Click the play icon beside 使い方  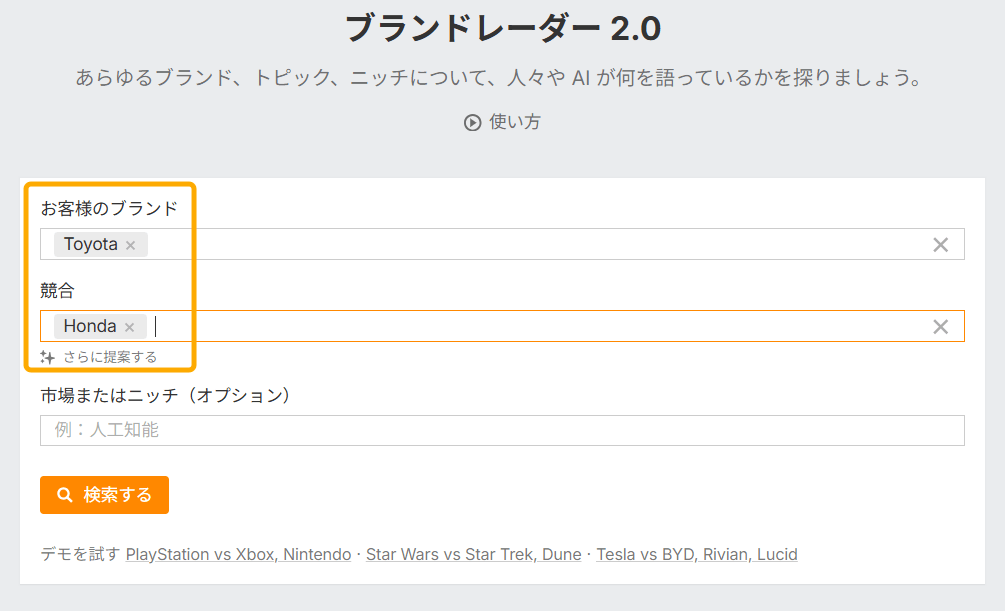click(473, 123)
